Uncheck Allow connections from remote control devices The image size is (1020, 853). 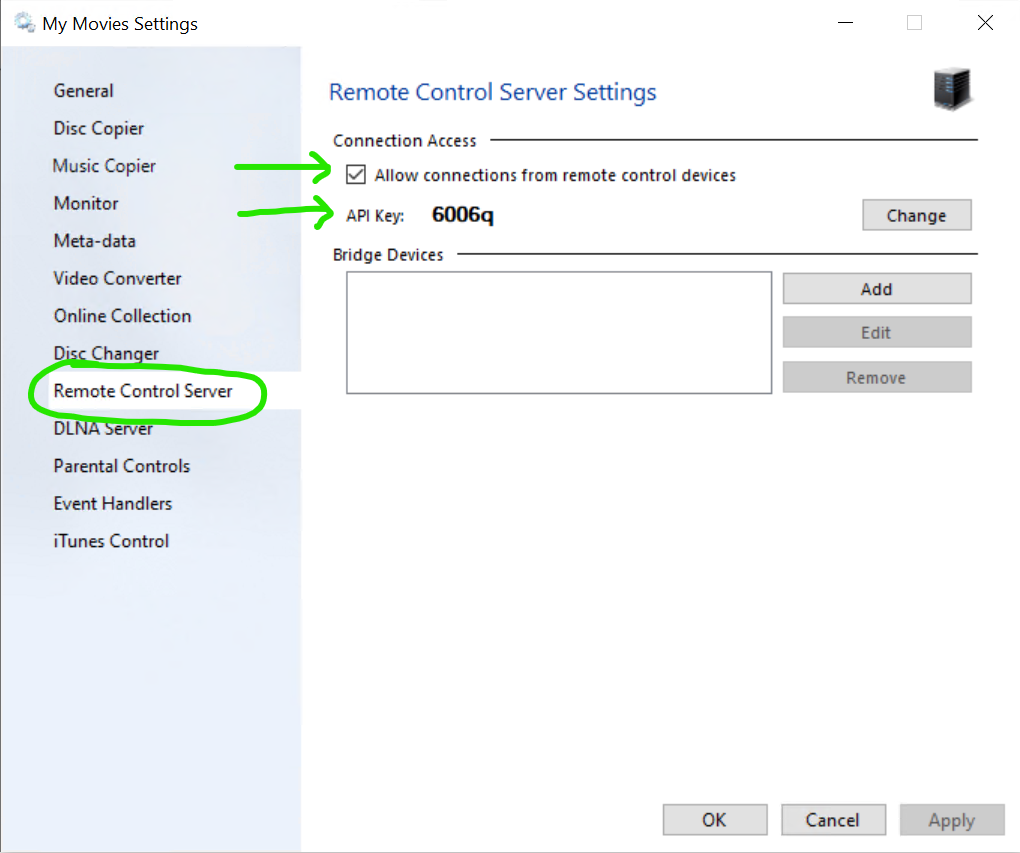coord(356,175)
